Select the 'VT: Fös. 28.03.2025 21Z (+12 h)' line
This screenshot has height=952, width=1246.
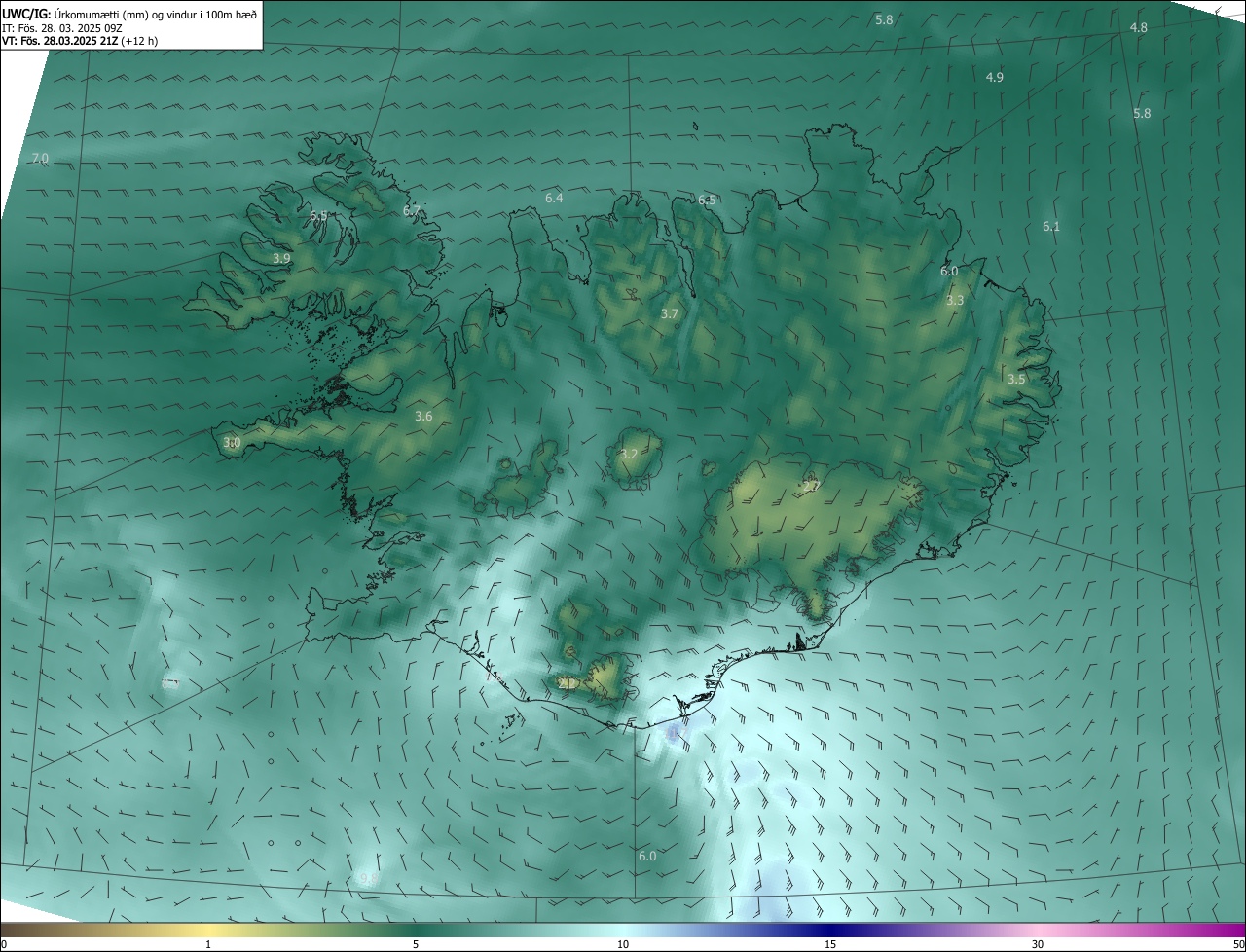80,41
